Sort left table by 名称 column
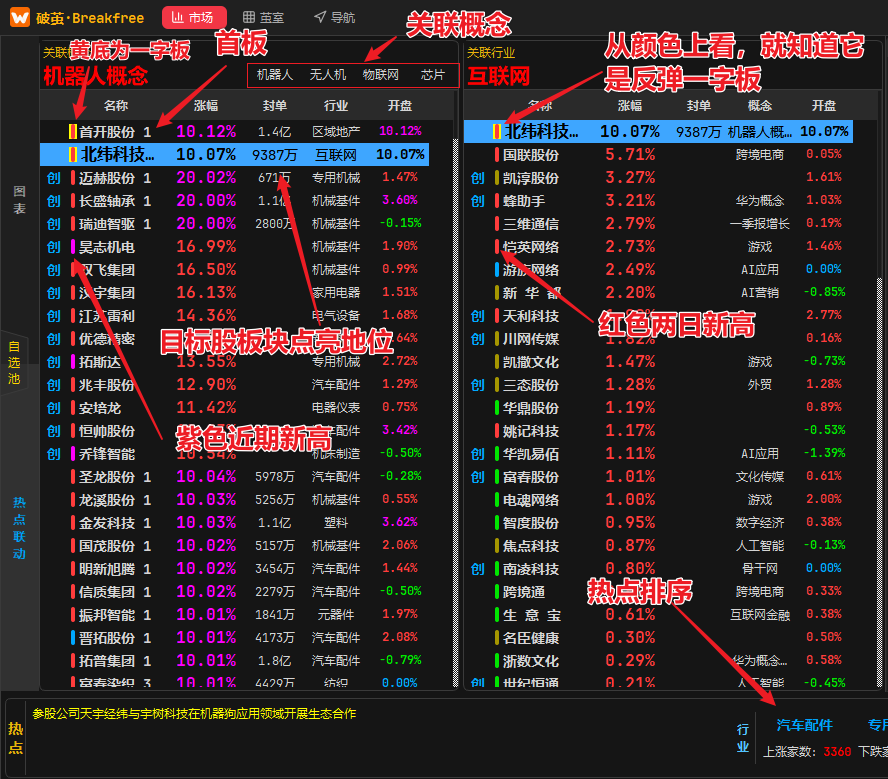 116,106
